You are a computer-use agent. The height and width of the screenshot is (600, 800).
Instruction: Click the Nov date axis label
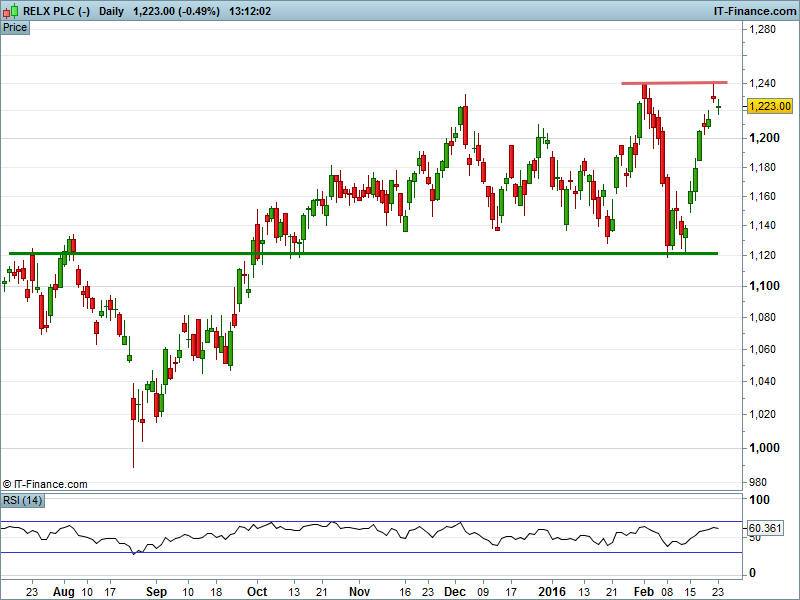click(x=359, y=591)
